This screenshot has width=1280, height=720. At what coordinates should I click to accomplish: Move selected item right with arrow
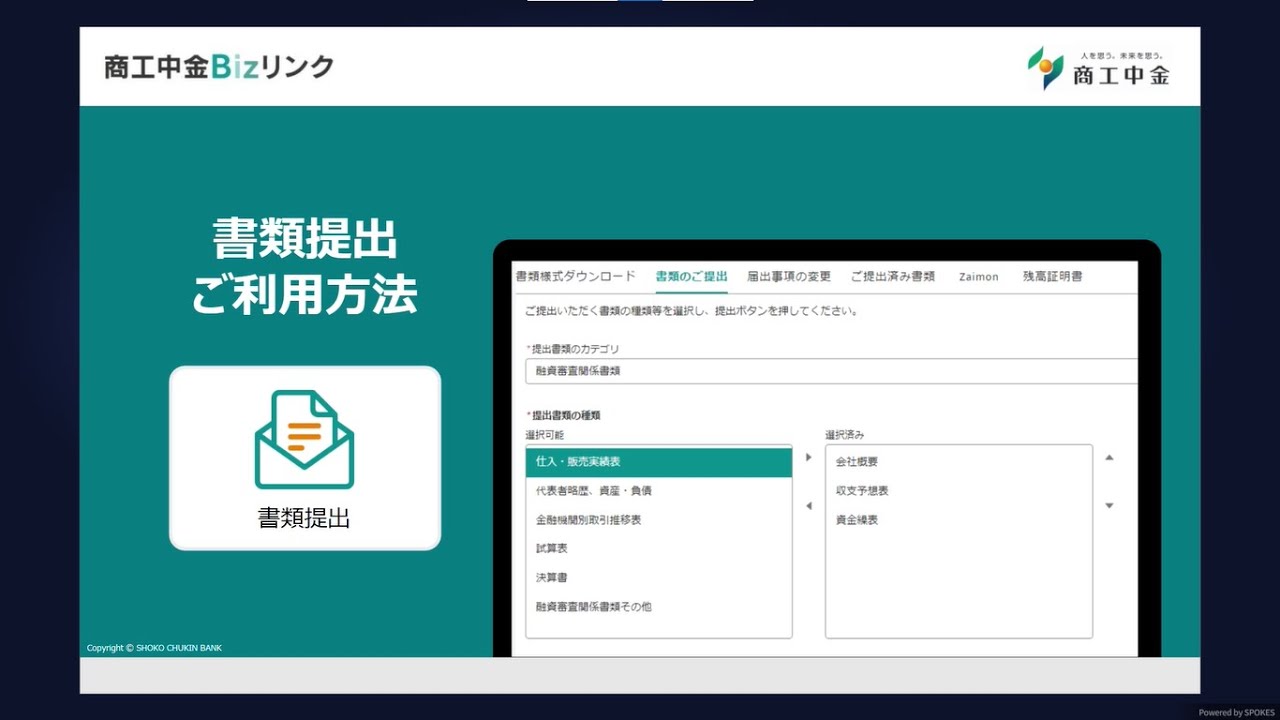click(x=809, y=457)
